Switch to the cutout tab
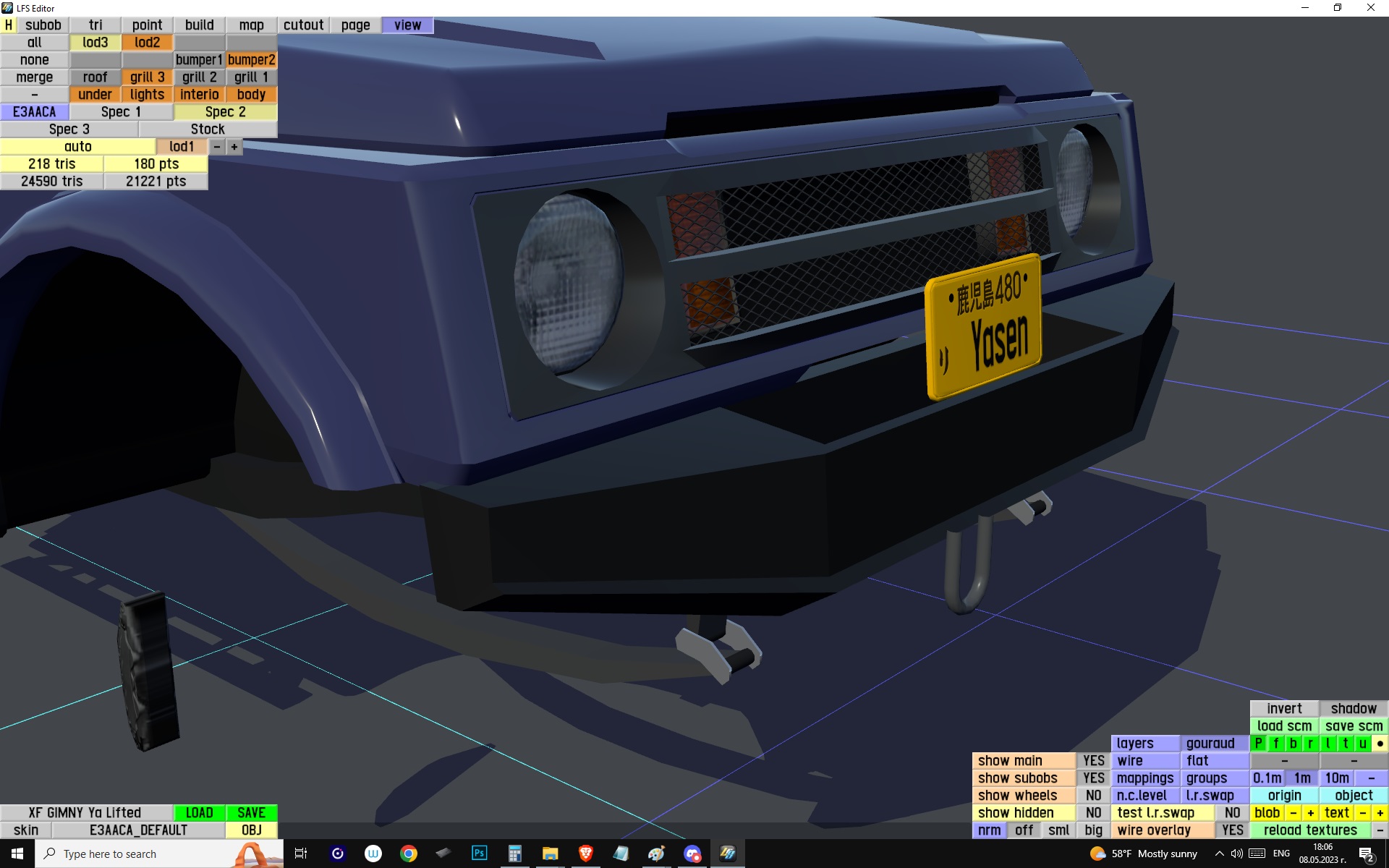This screenshot has height=868, width=1389. tap(303, 25)
